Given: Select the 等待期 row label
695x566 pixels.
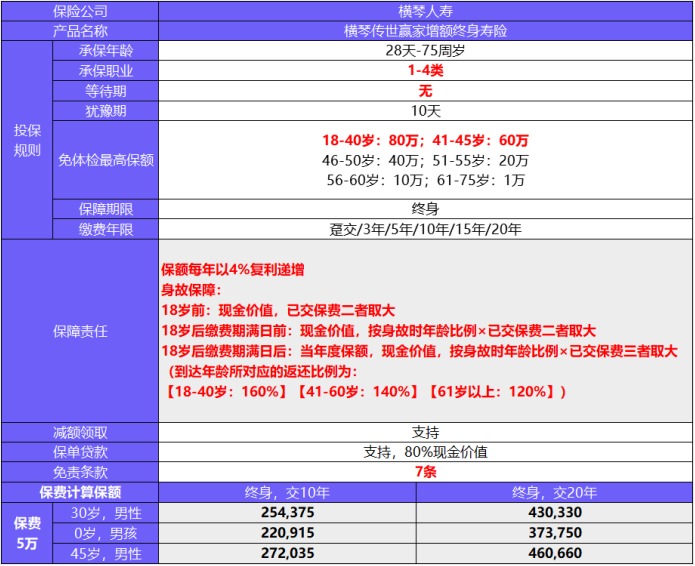Looking at the screenshot, I should (x=106, y=91).
